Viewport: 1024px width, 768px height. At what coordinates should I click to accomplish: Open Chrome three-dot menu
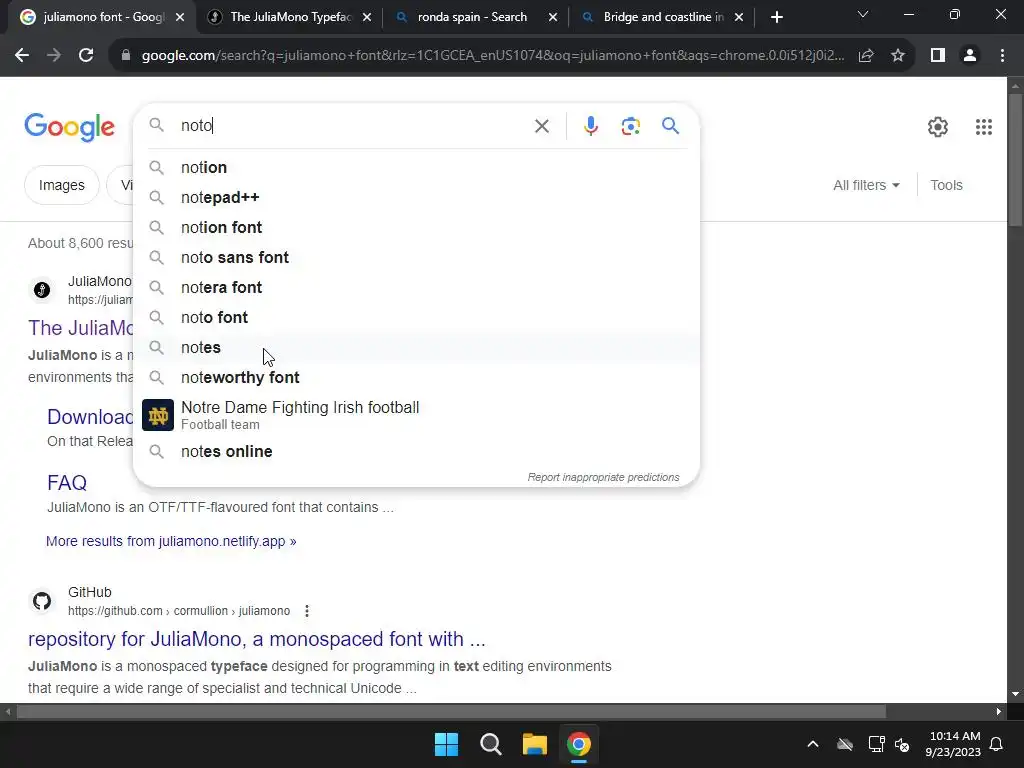coord(1002,56)
